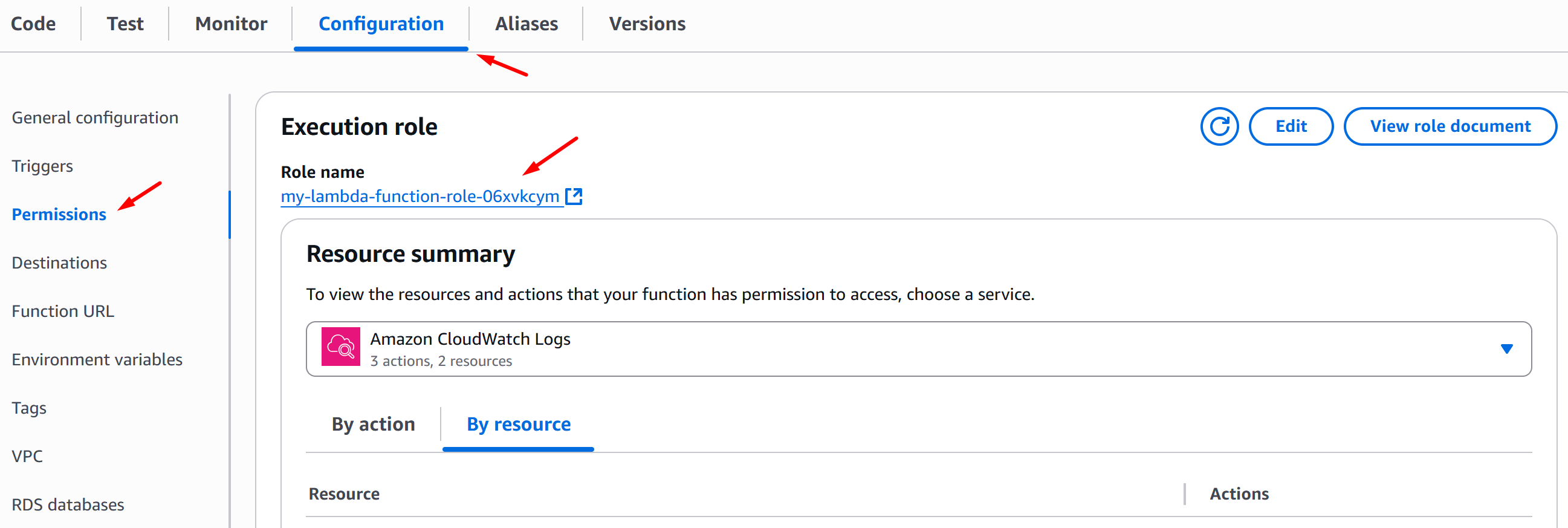Screen dimensions: 1568x528
Task: Click the Edit execution role button
Action: tap(1291, 126)
